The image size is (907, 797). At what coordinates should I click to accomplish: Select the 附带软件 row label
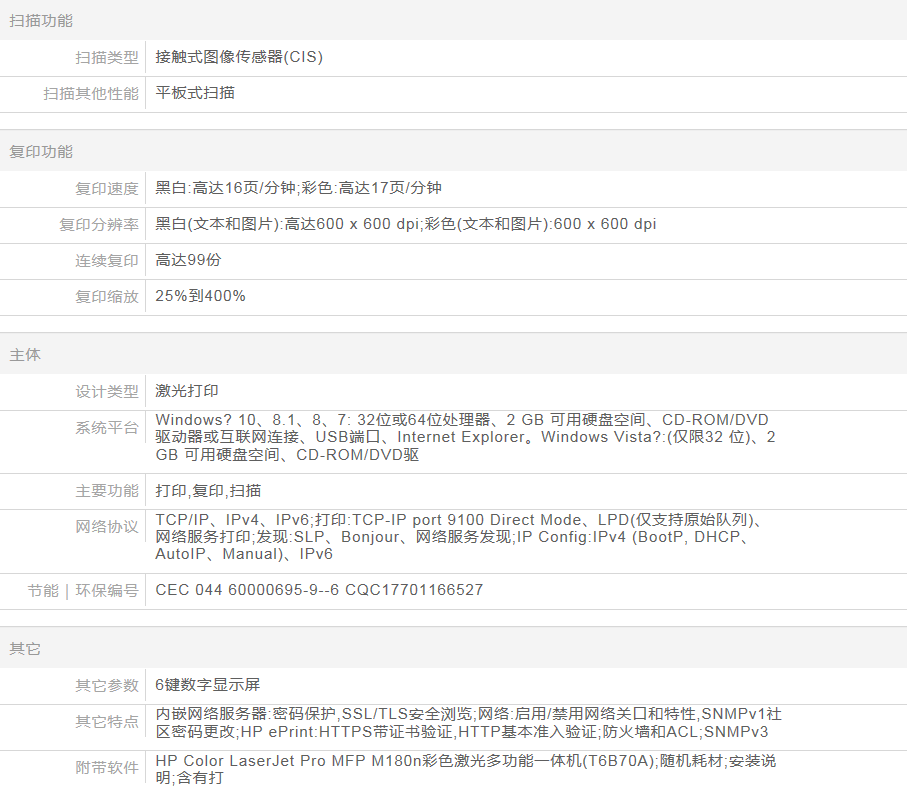(x=107, y=768)
